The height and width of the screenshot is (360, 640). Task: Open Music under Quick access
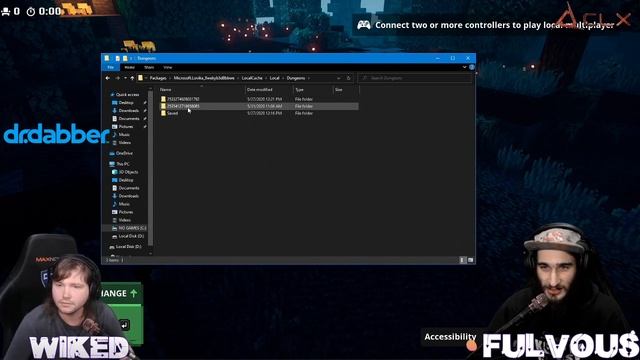coord(124,134)
